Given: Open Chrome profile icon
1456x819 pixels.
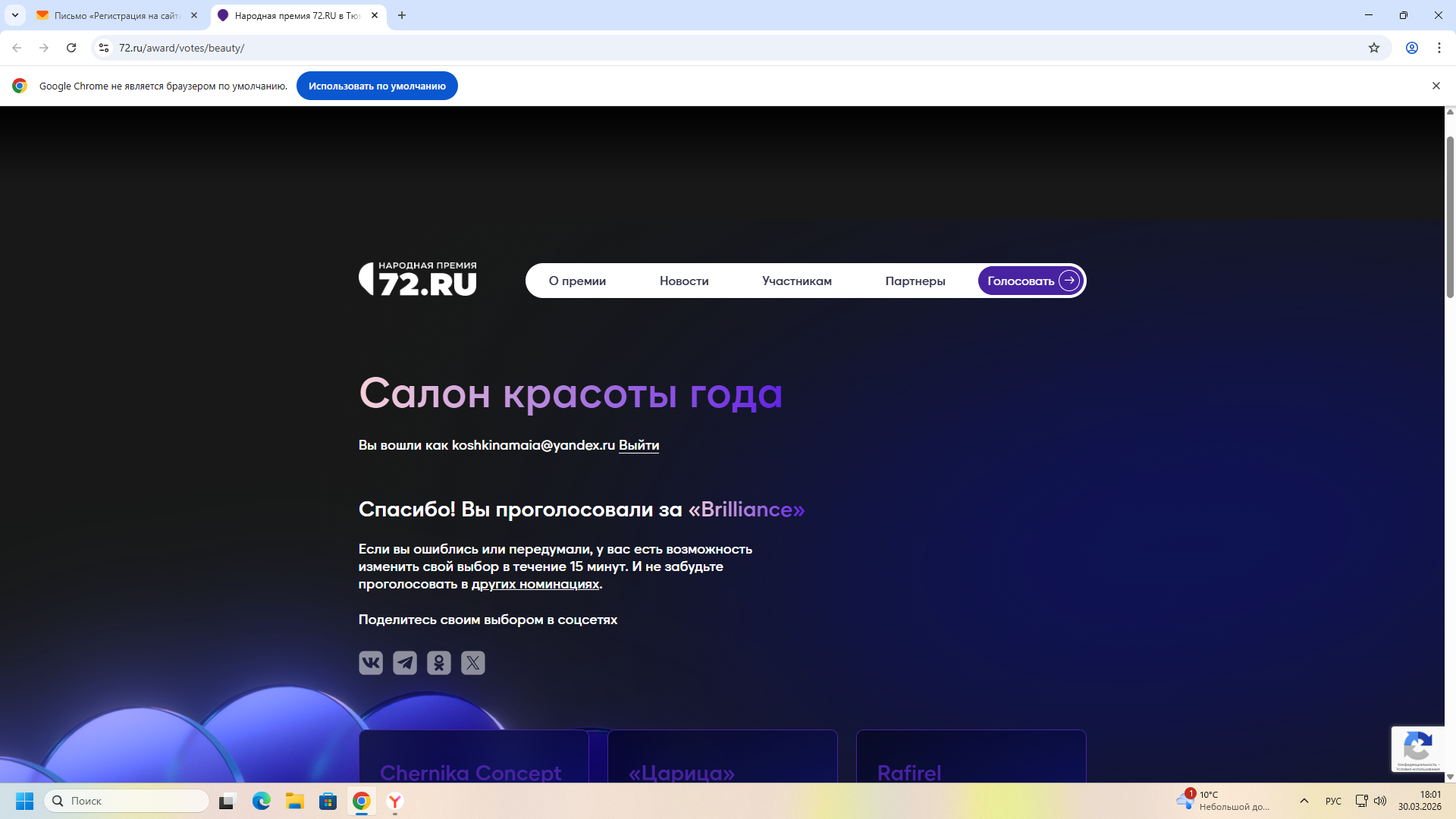Looking at the screenshot, I should [x=1412, y=48].
